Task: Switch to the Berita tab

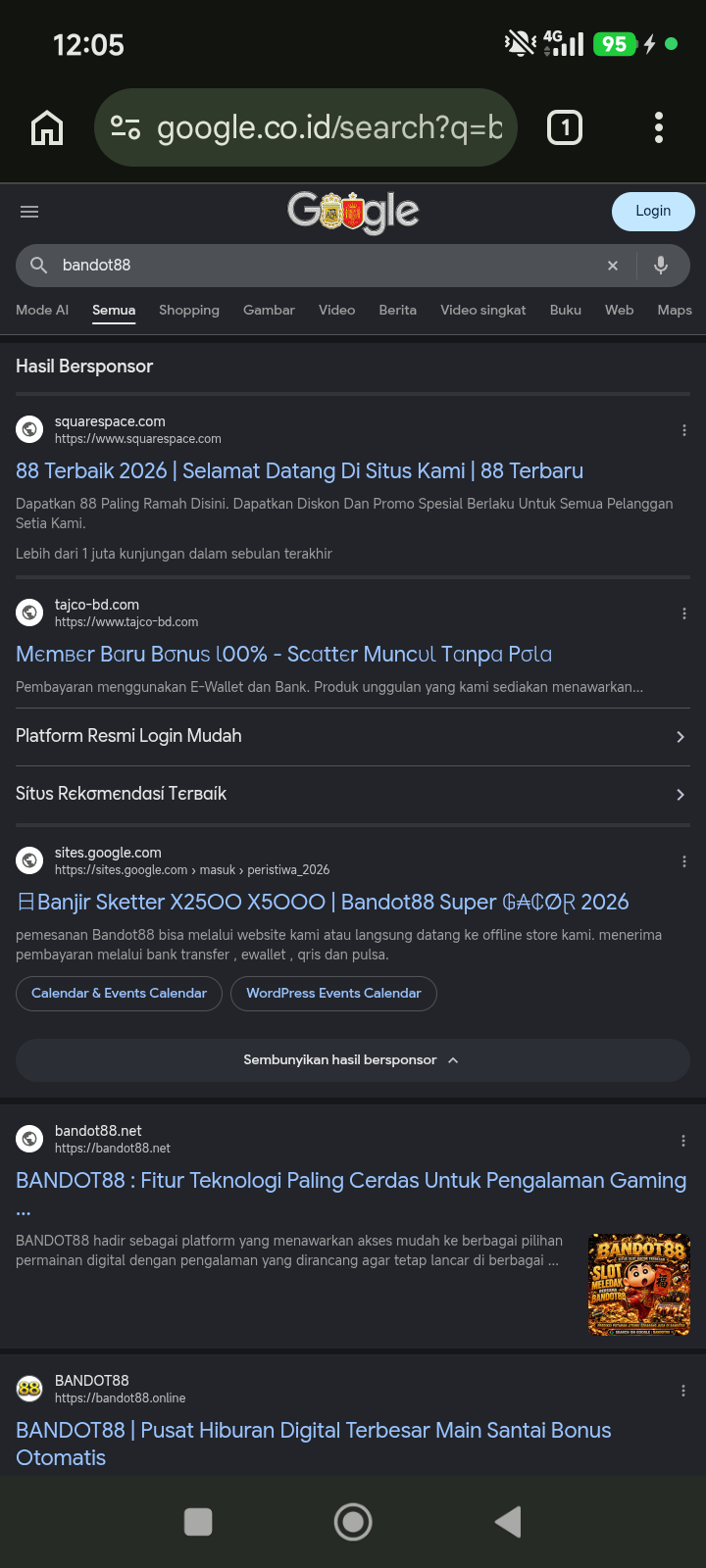Action: pos(398,310)
